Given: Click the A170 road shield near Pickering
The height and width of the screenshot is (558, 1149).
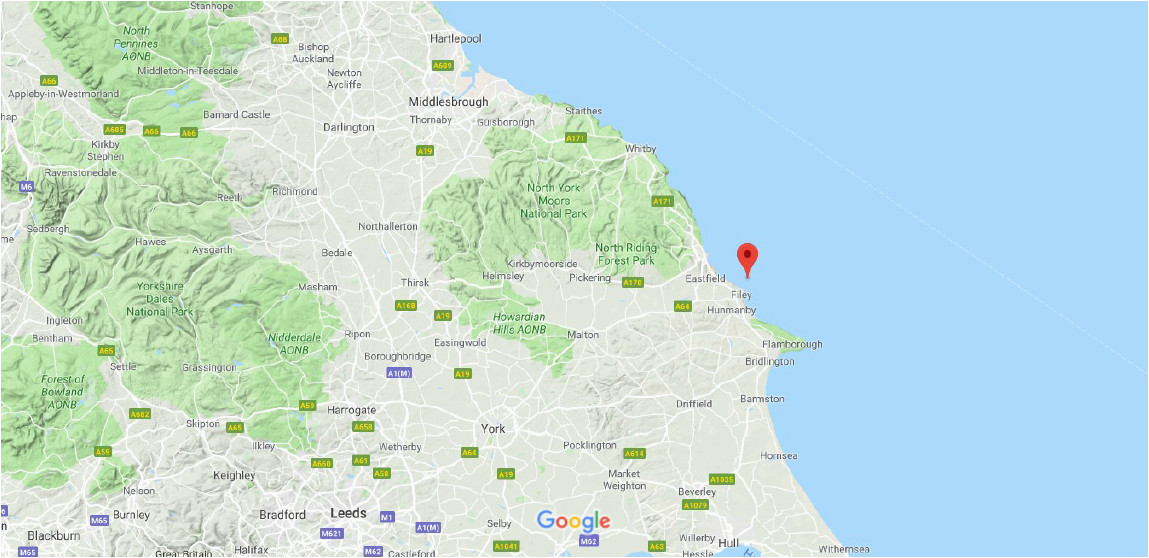Looking at the screenshot, I should coord(632,282).
